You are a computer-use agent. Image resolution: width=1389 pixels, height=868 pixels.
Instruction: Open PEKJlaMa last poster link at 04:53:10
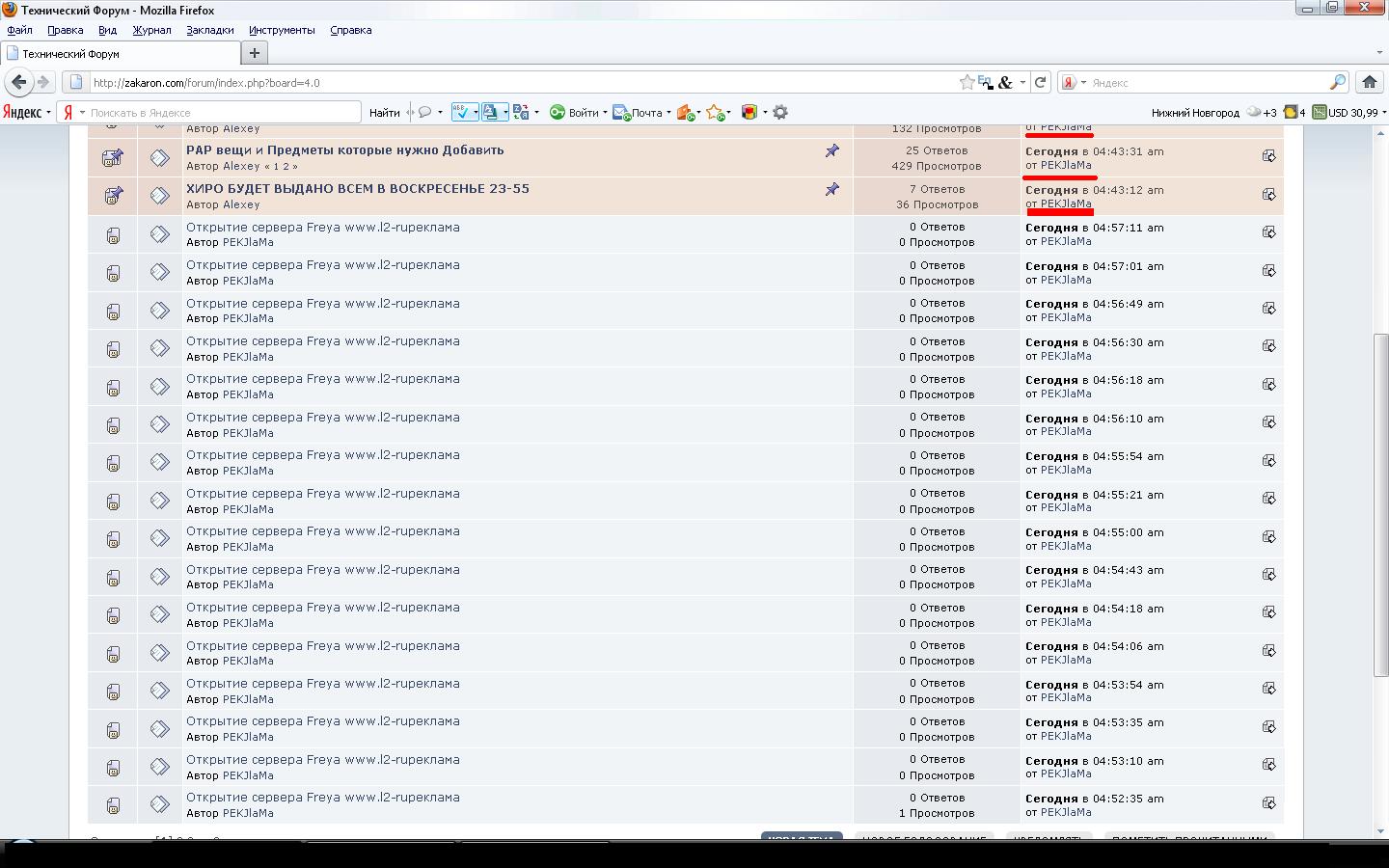pos(1066,774)
